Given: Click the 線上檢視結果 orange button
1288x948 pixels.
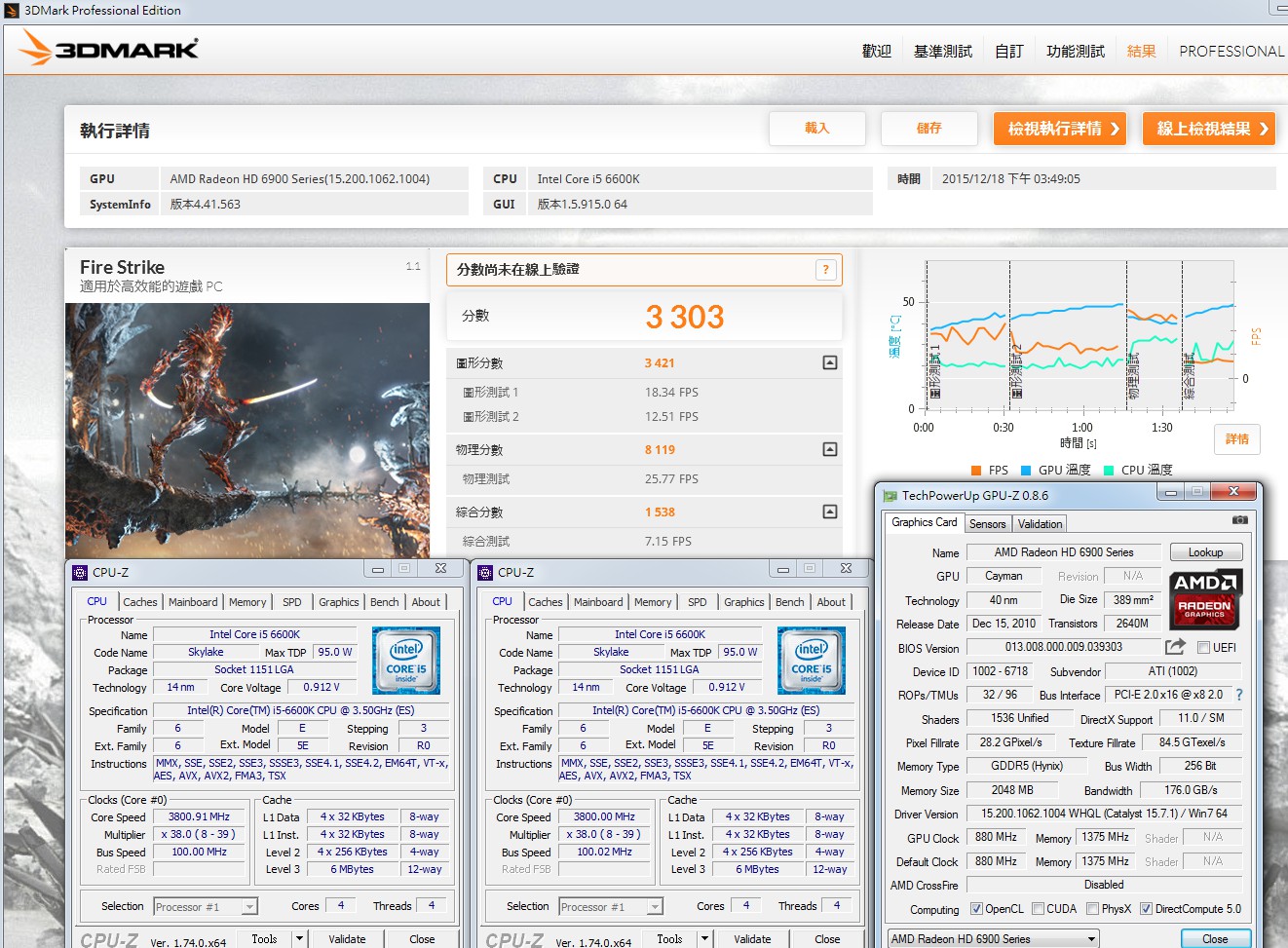Looking at the screenshot, I should tap(1211, 129).
